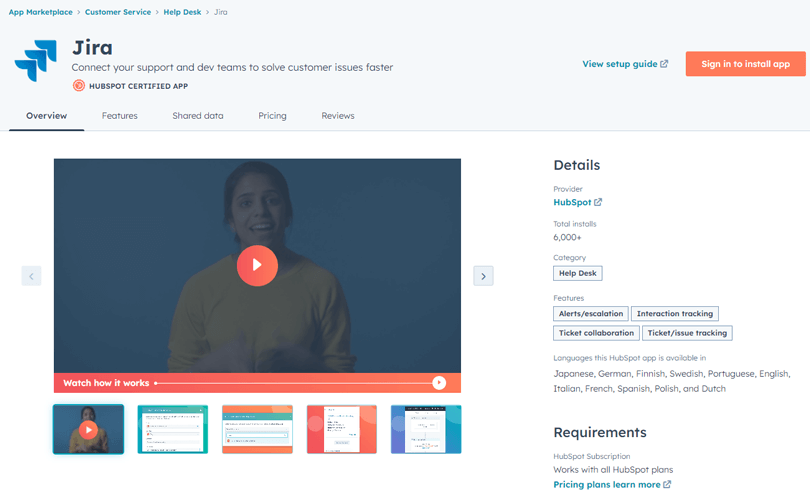810x496 pixels.
Task: Select the fifth blue screenshot thumbnail
Action: (x=426, y=429)
